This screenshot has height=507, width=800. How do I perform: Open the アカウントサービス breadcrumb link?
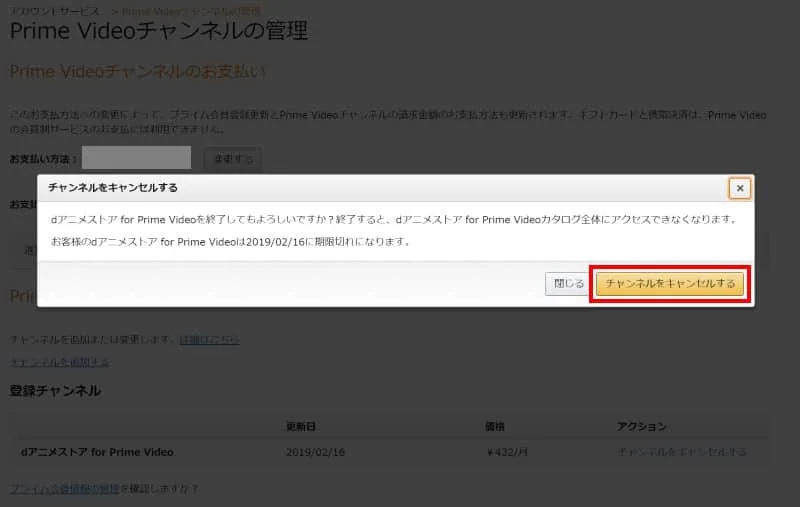coord(52,8)
